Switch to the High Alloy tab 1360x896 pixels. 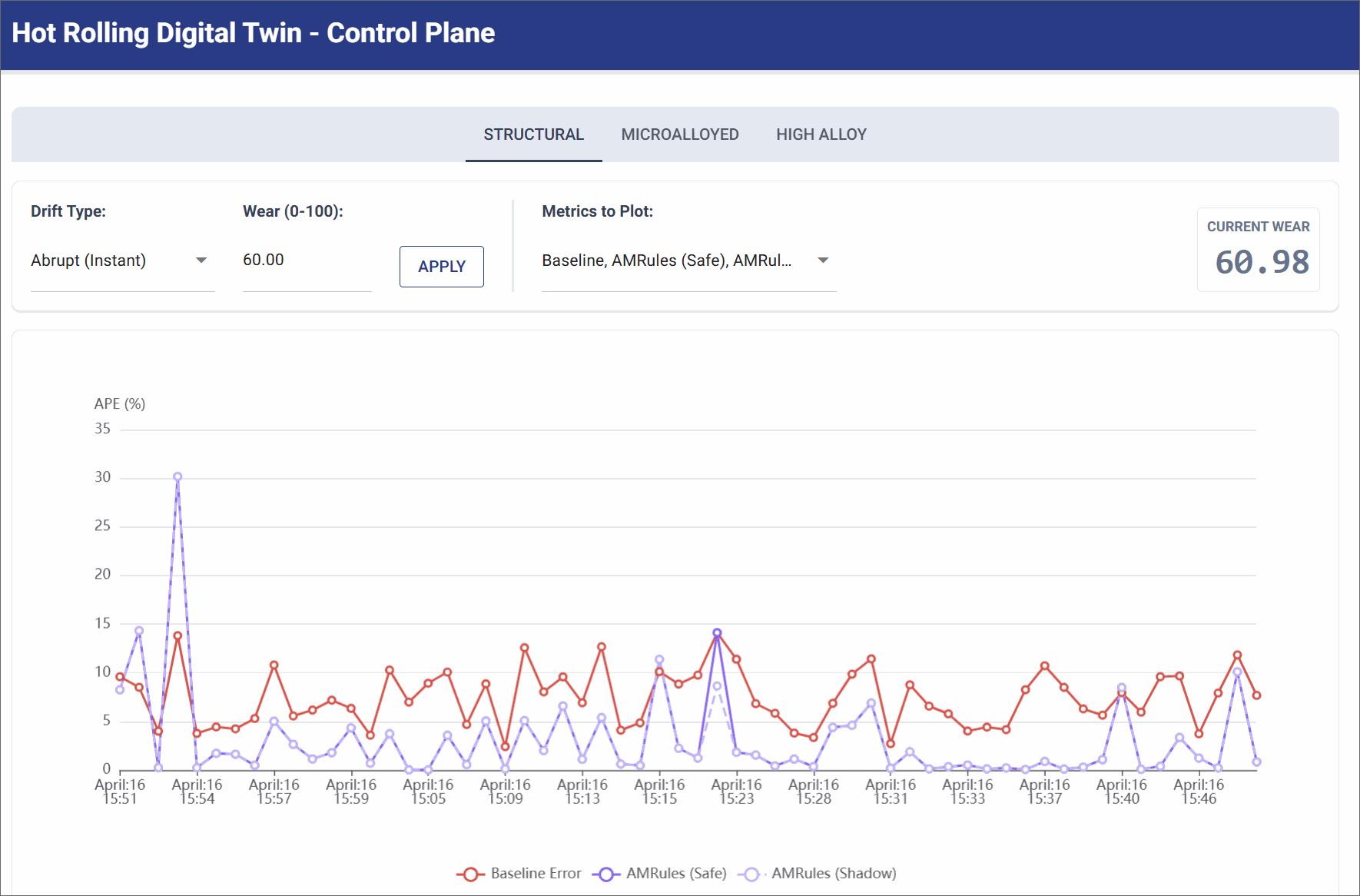click(821, 134)
